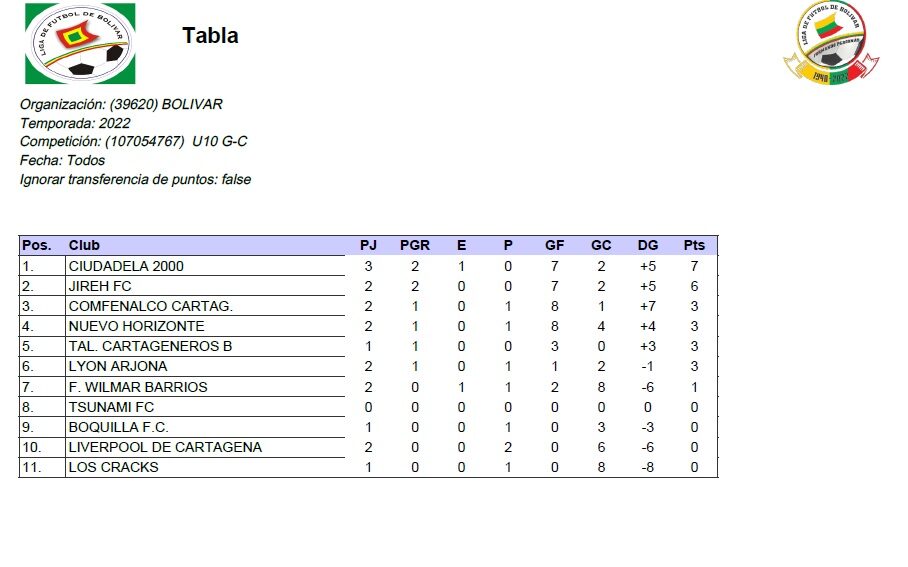Click the Club column header
This screenshot has width=908, height=567.
click(x=84, y=245)
